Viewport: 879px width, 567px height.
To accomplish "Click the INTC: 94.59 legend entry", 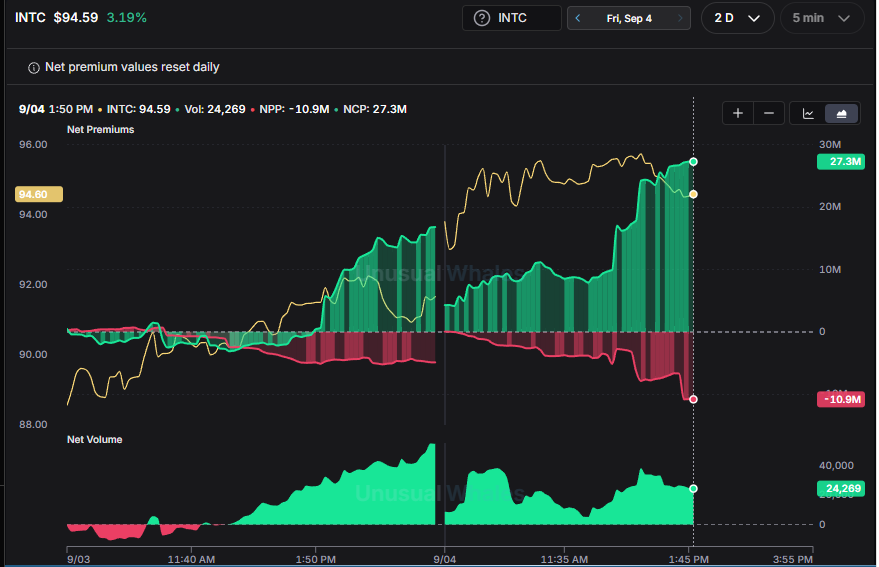I will 138,109.
